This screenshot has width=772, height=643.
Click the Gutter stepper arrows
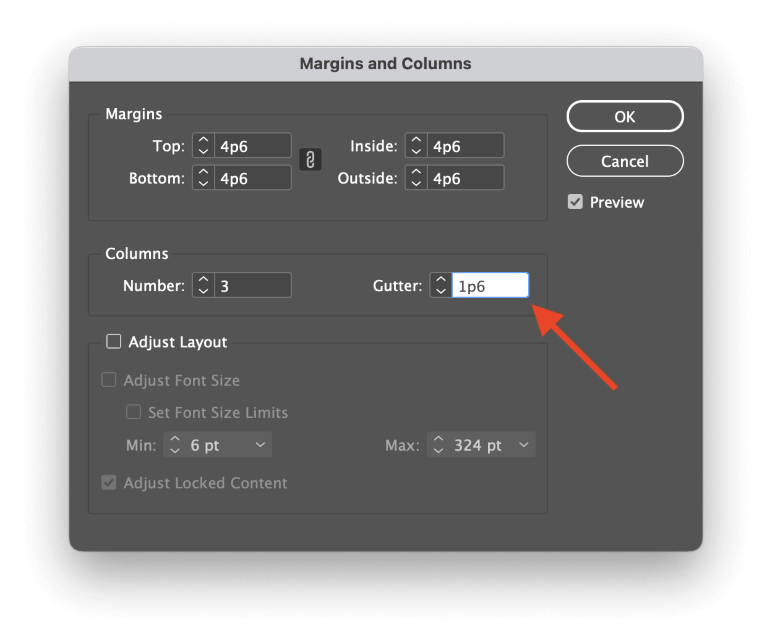click(x=441, y=286)
